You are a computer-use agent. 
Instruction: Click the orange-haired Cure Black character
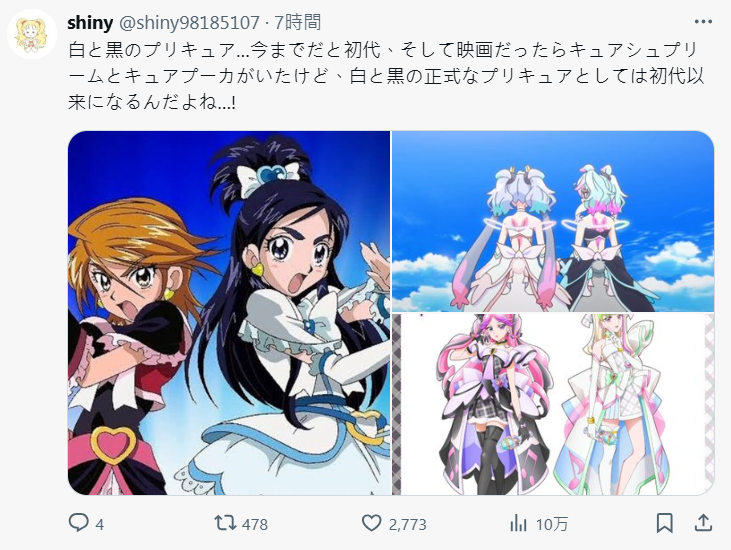pyautogui.click(x=131, y=345)
